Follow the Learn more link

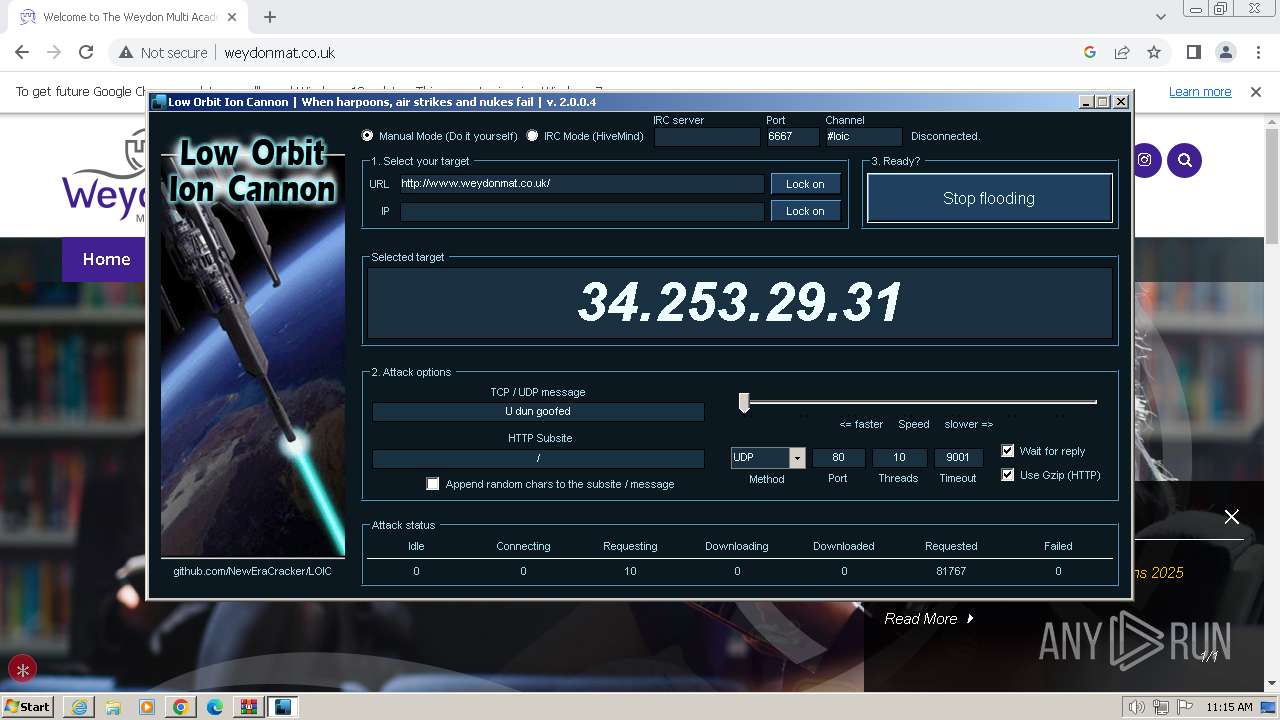click(1200, 91)
